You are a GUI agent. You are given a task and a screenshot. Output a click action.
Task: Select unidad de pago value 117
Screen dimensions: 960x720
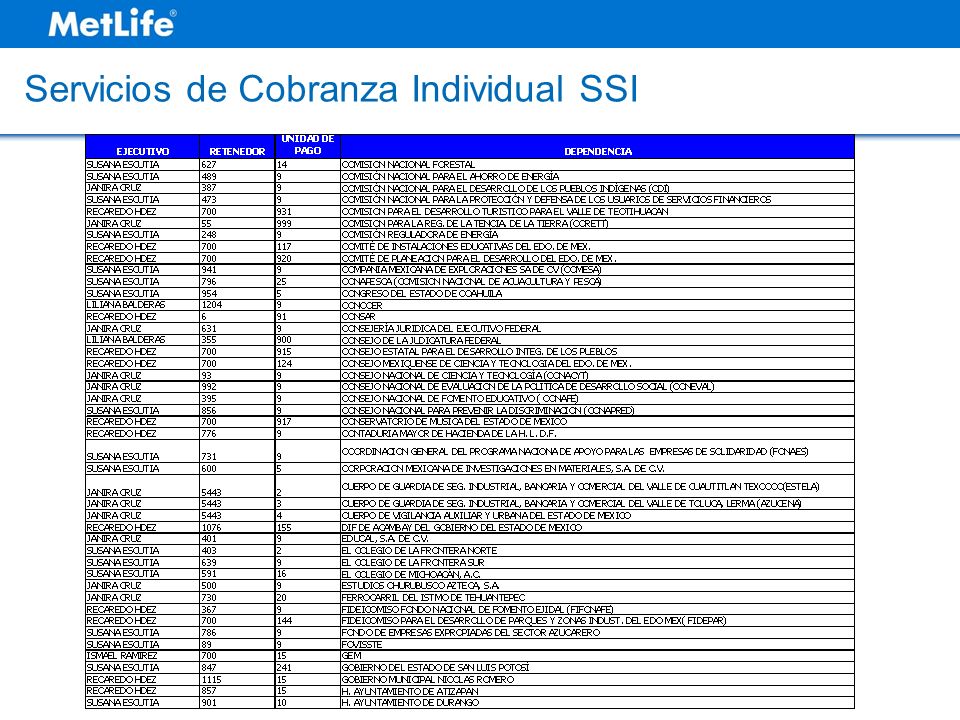pos(284,247)
